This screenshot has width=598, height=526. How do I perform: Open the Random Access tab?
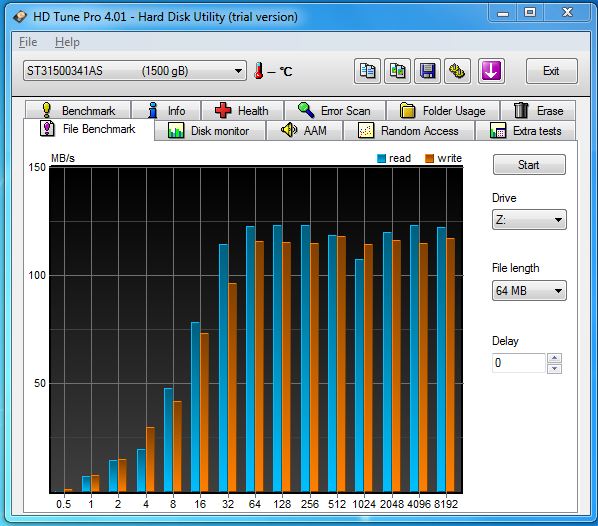coord(408,131)
